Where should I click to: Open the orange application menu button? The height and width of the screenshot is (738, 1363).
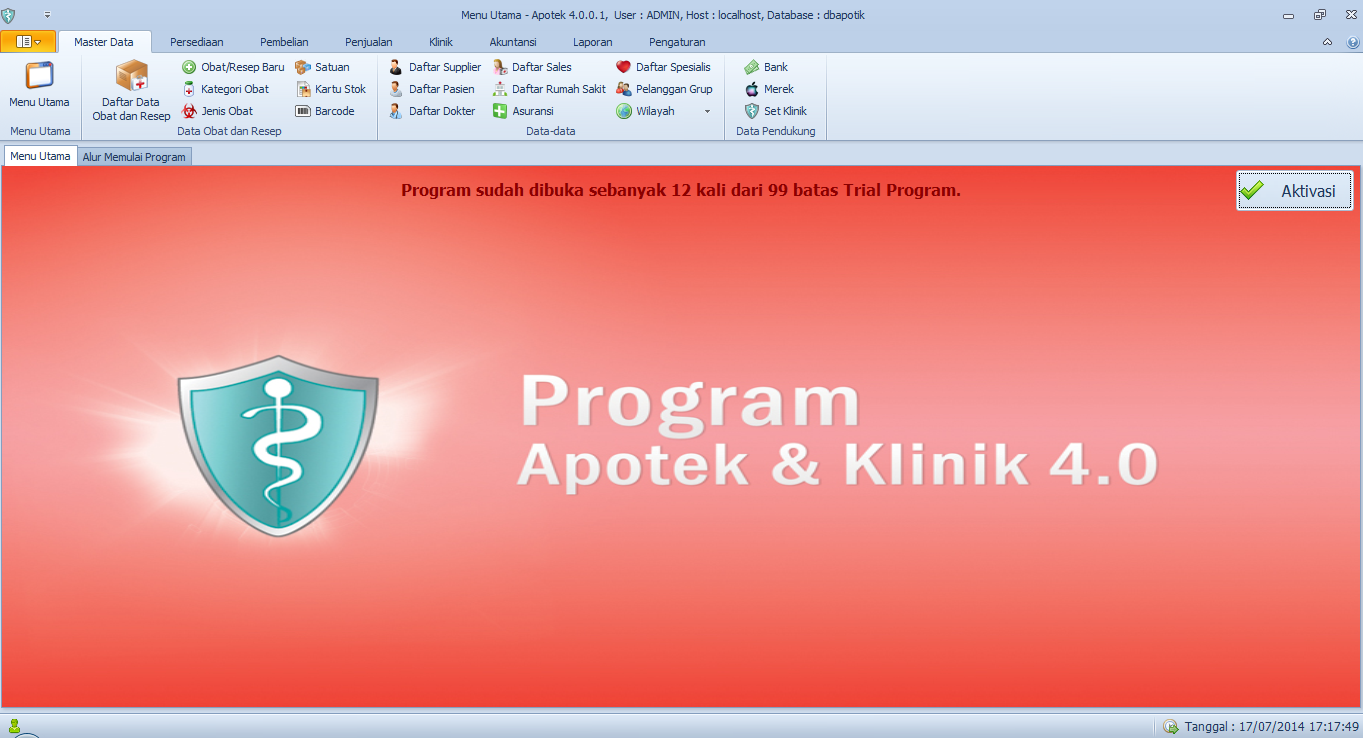tap(28, 42)
